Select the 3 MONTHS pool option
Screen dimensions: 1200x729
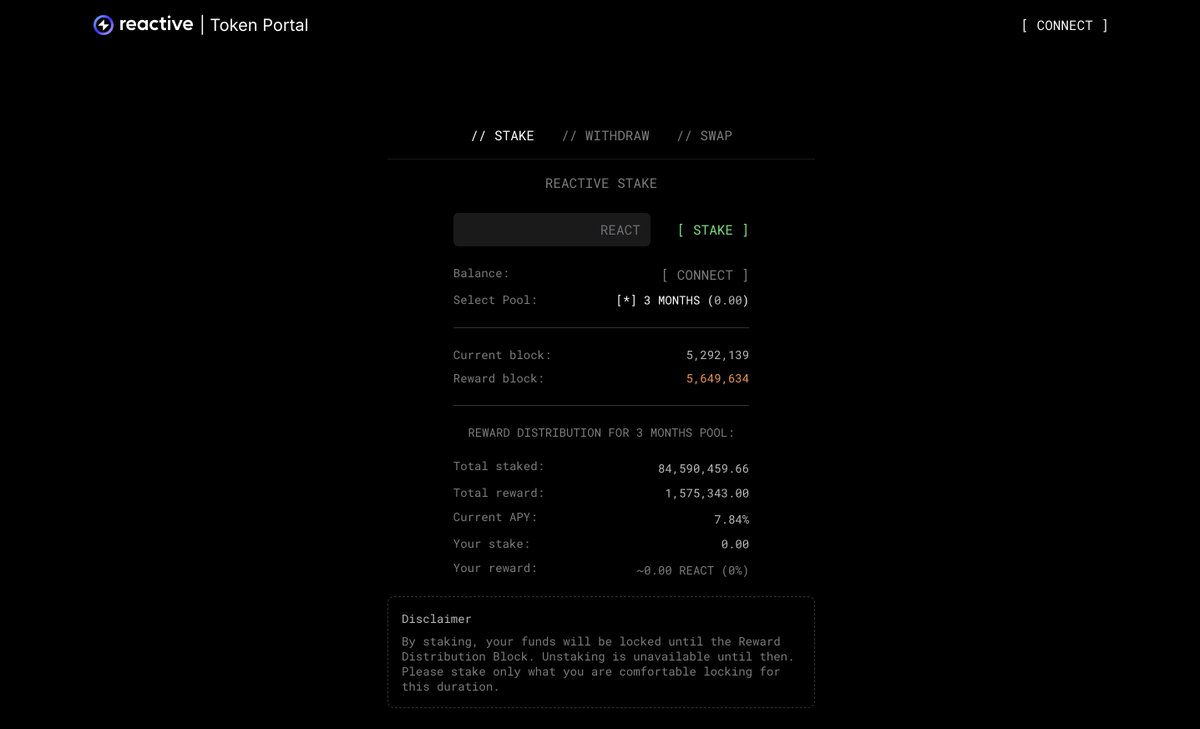[682, 300]
